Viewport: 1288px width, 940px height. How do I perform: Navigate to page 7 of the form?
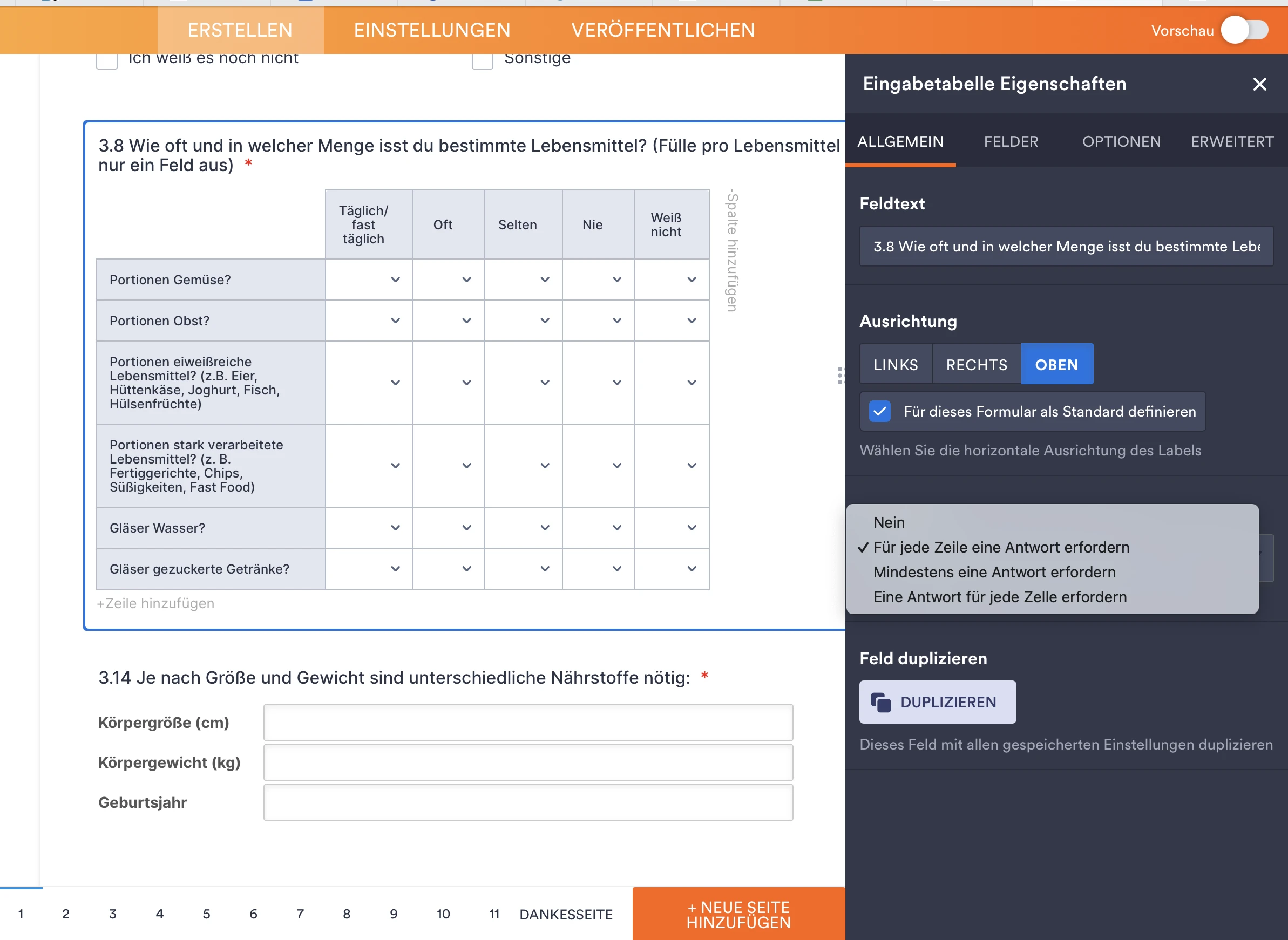[x=300, y=914]
